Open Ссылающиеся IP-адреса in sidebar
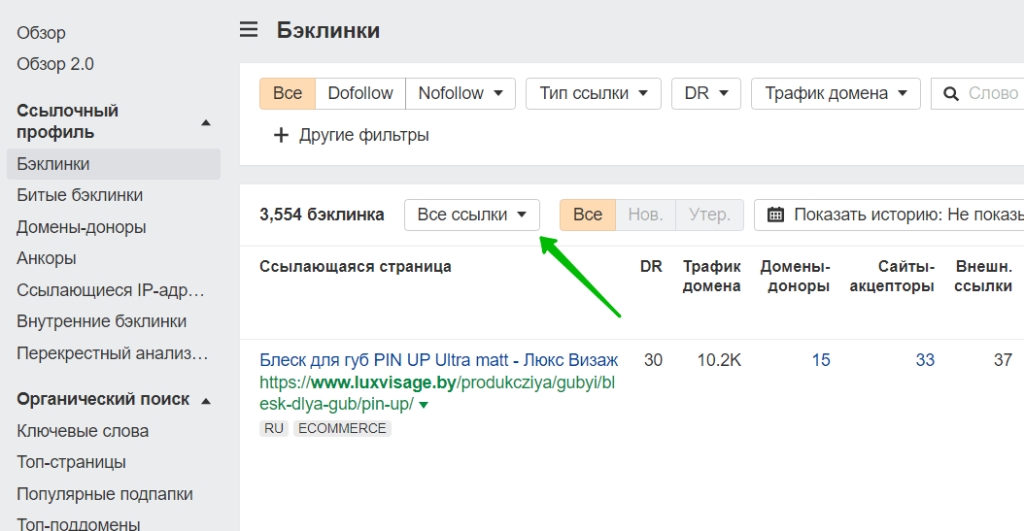 [110, 290]
